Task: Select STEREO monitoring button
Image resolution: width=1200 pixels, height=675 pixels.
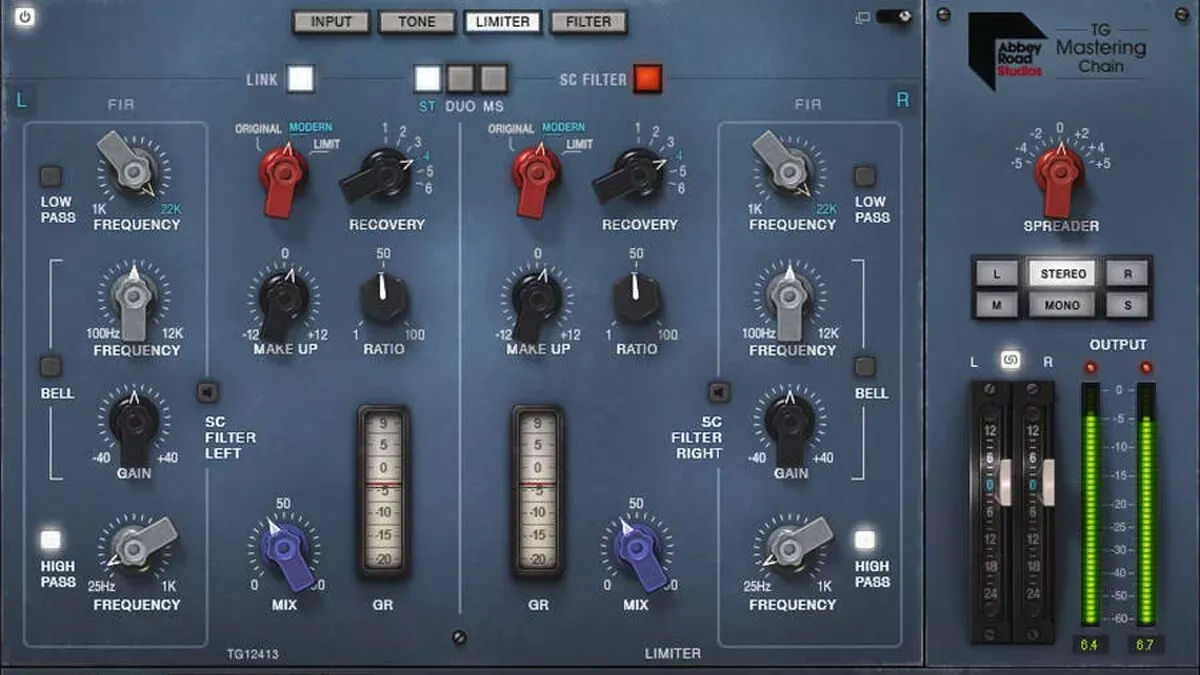Action: 1063,273
